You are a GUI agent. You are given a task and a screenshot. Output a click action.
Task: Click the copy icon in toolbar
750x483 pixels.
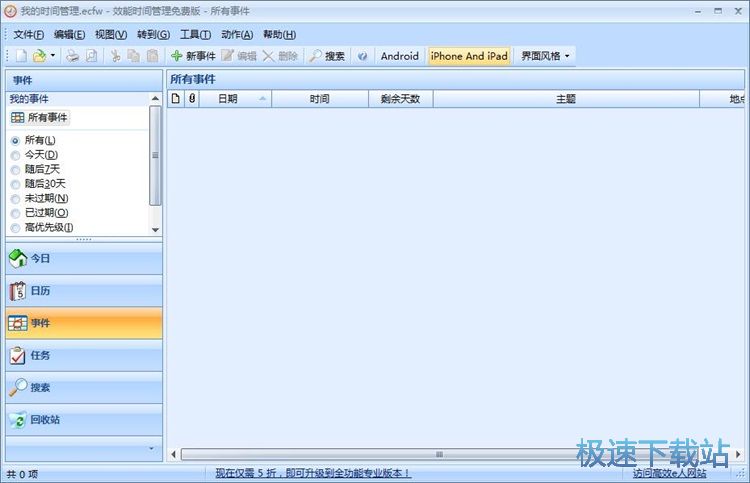pyautogui.click(x=133, y=56)
